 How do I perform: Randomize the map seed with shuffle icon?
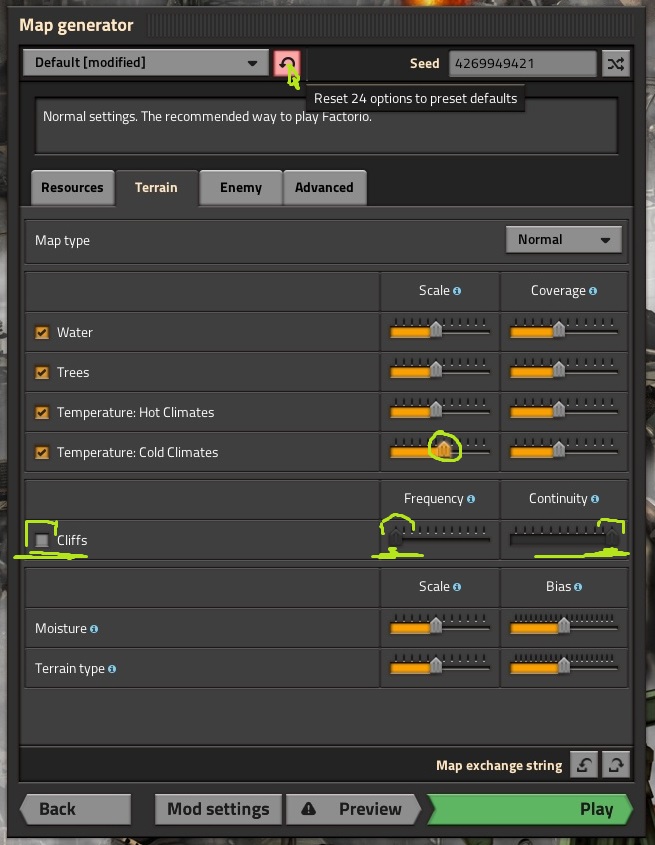(x=616, y=63)
